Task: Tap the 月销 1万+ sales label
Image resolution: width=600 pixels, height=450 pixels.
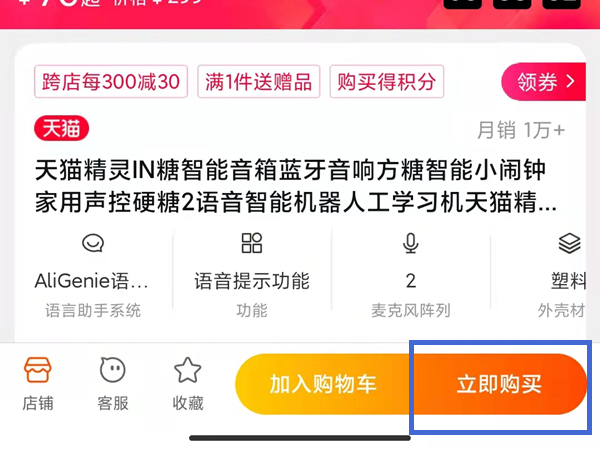Action: point(521,130)
